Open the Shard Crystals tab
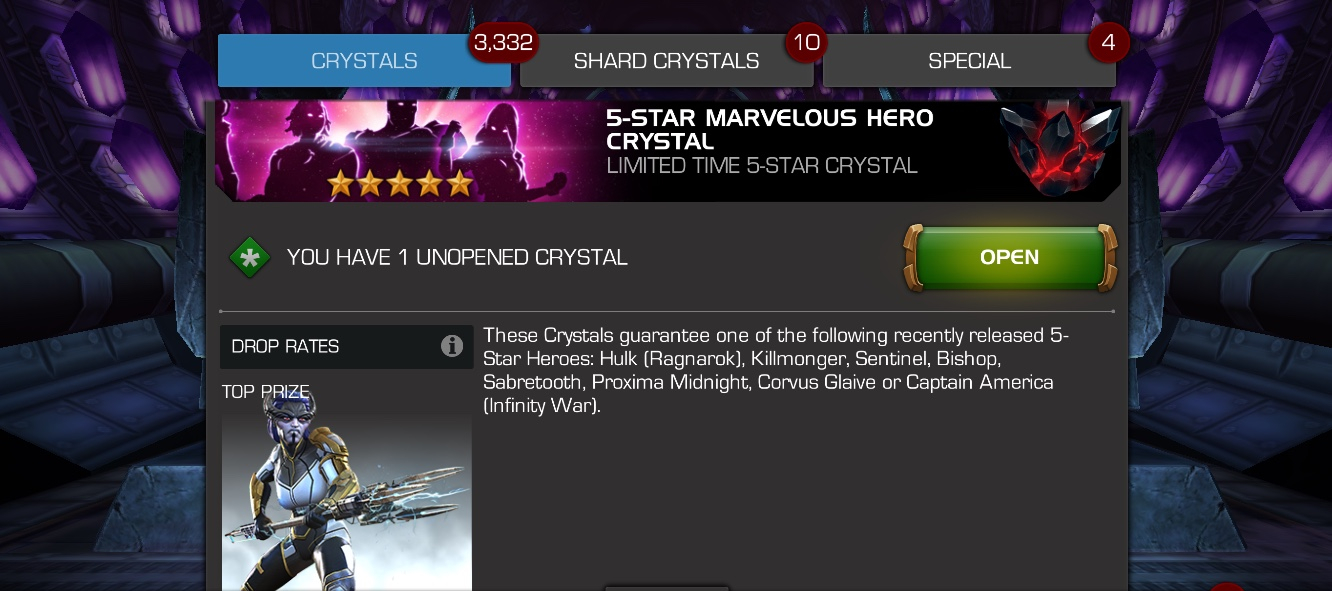The image size is (1332, 591). pyautogui.click(x=666, y=61)
